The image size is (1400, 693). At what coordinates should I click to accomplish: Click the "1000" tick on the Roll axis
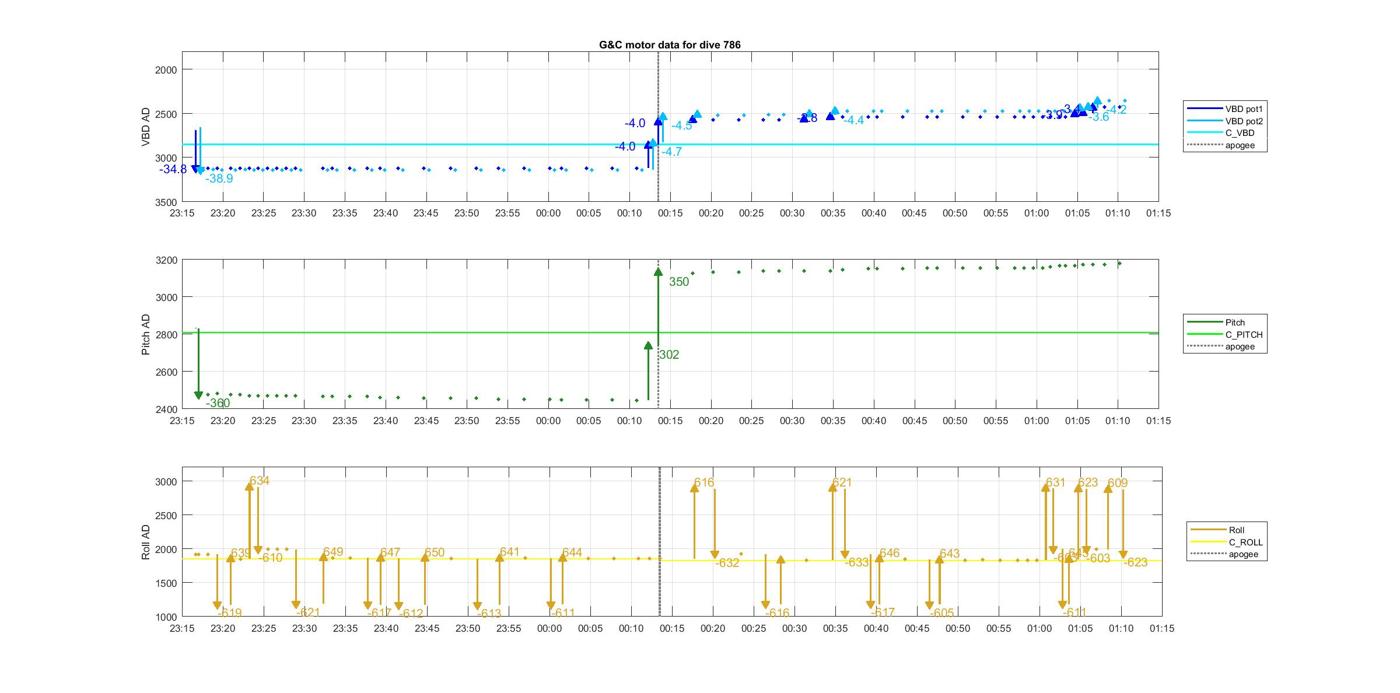point(165,617)
